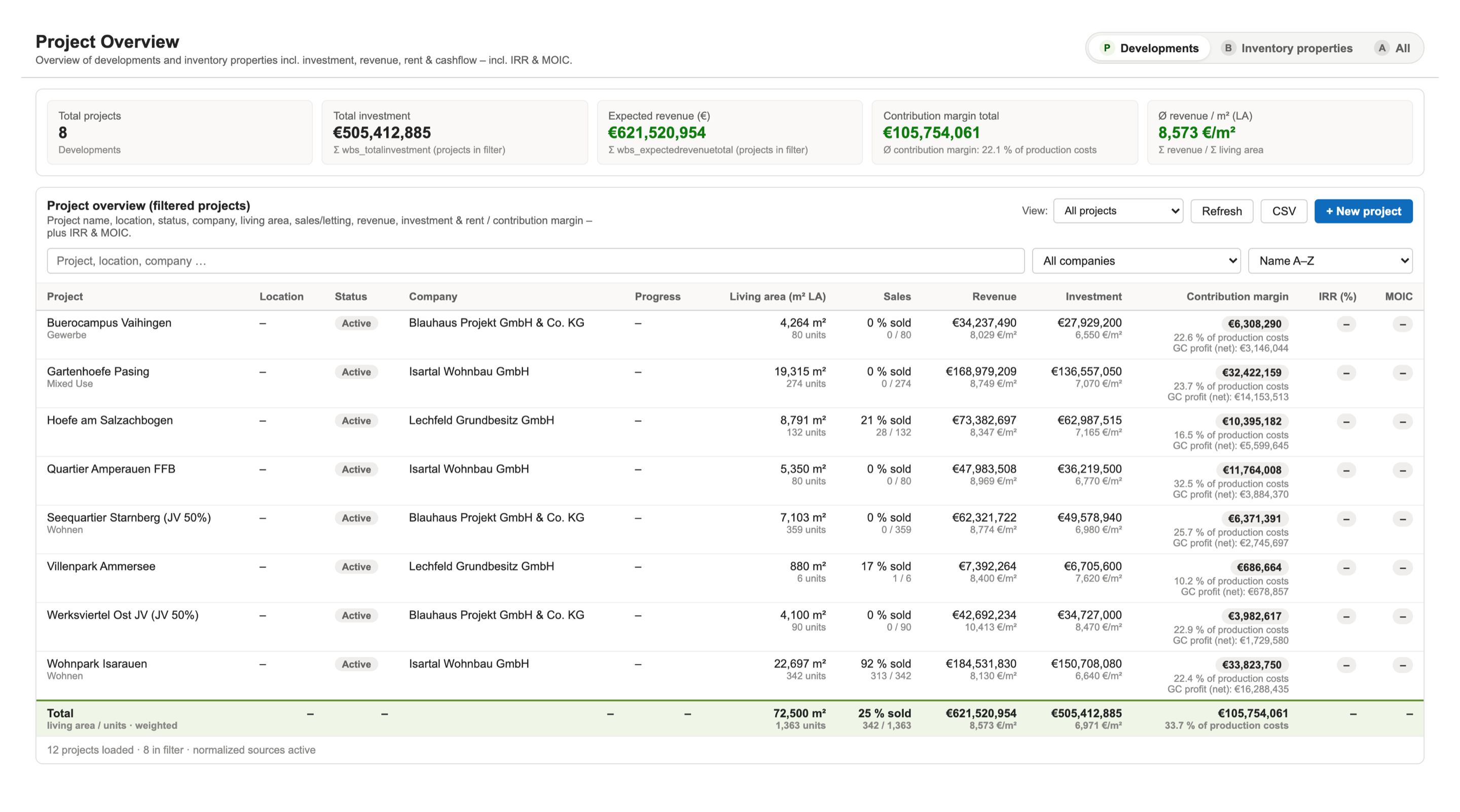Click the Status column header
The width and height of the screenshot is (1460, 812).
pos(350,297)
